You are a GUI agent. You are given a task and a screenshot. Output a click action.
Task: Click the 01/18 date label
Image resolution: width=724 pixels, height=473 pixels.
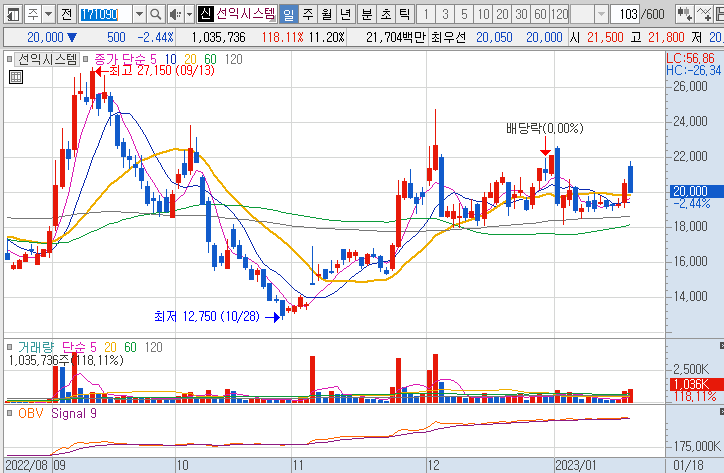coord(688,465)
